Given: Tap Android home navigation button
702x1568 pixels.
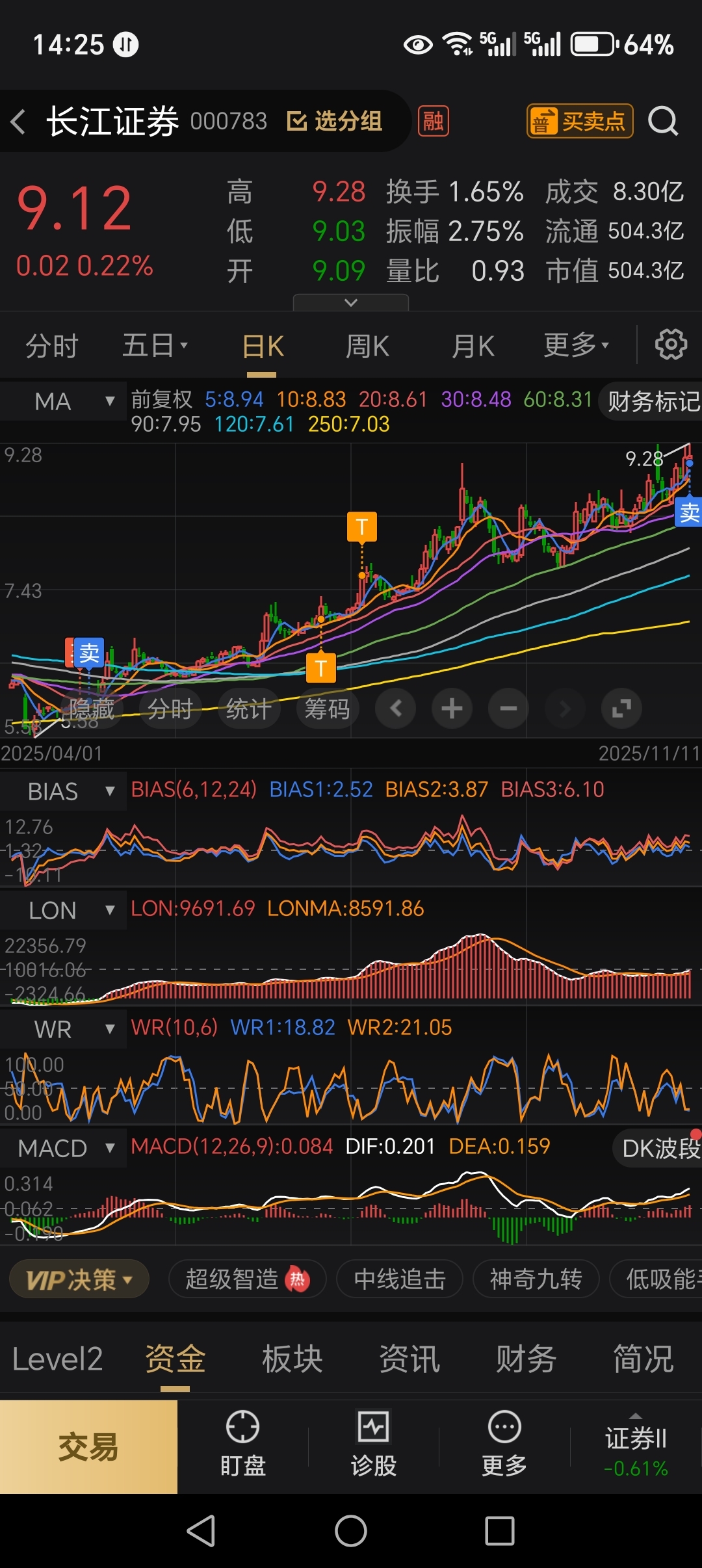Looking at the screenshot, I should pyautogui.click(x=351, y=1530).
